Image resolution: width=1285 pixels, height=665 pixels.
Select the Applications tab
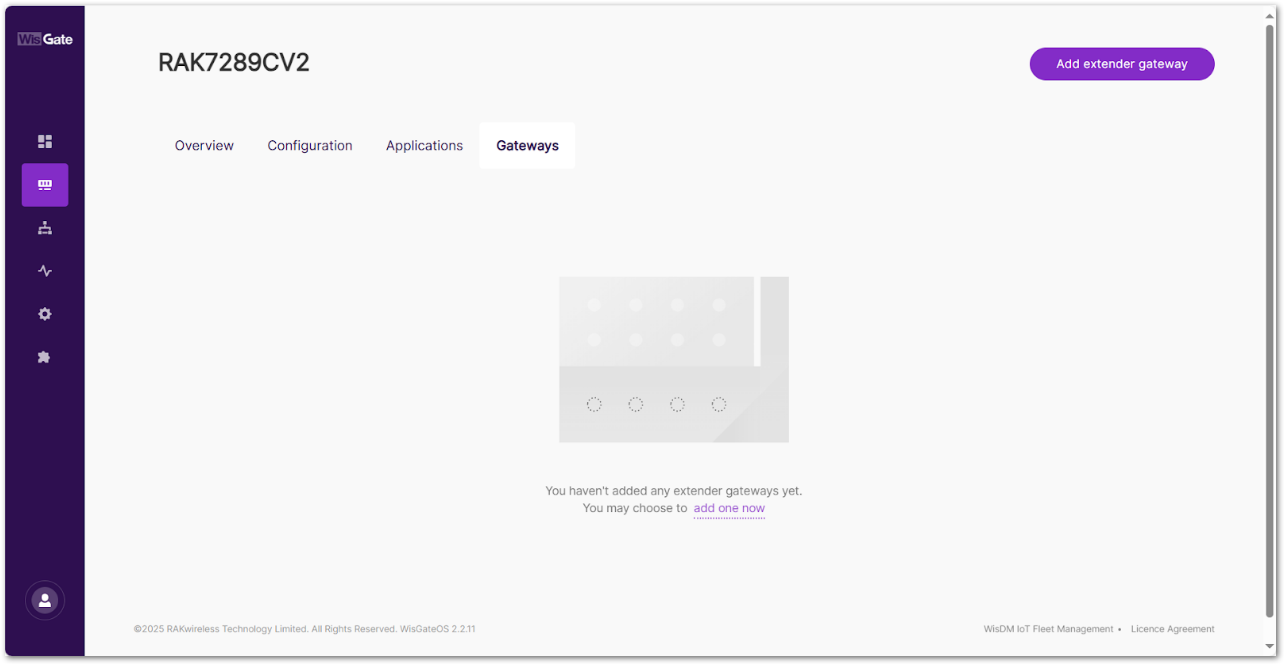point(424,145)
